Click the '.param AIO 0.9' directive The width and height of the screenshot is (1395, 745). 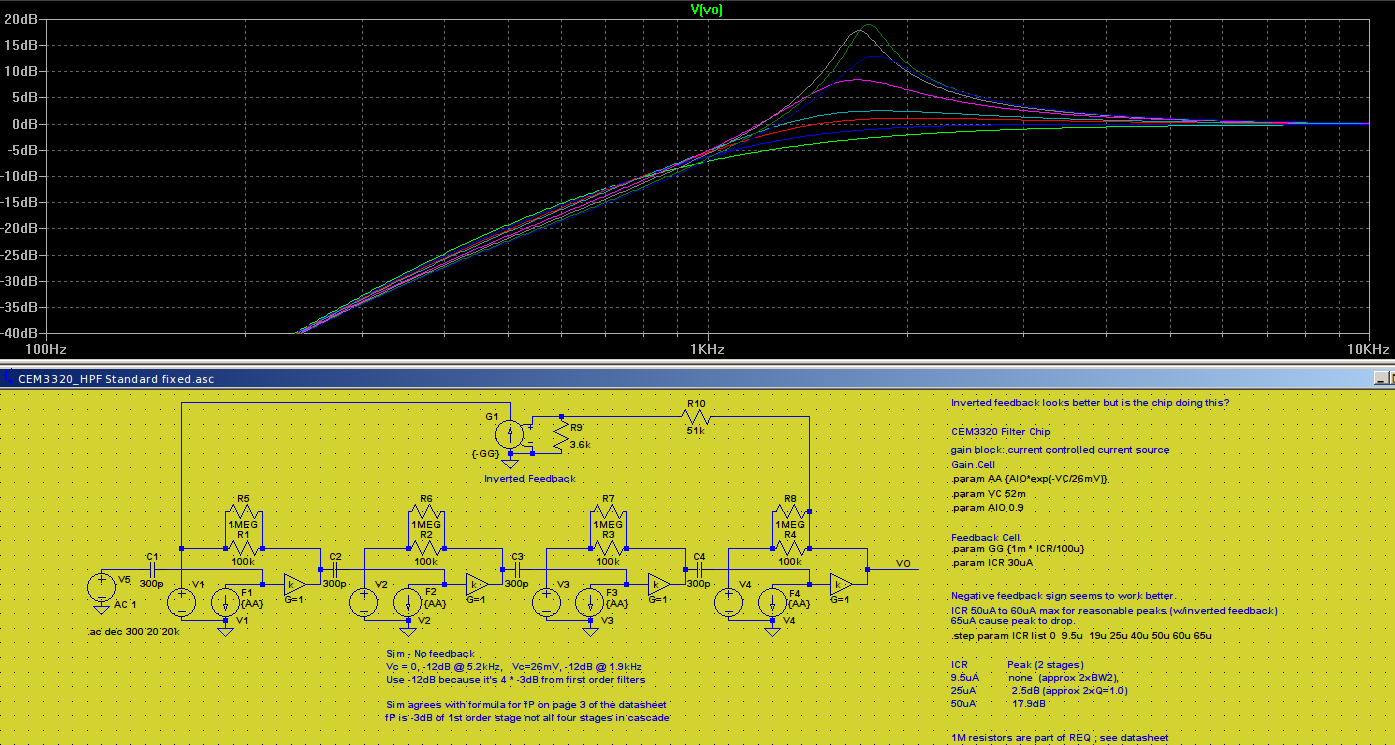click(x=986, y=508)
